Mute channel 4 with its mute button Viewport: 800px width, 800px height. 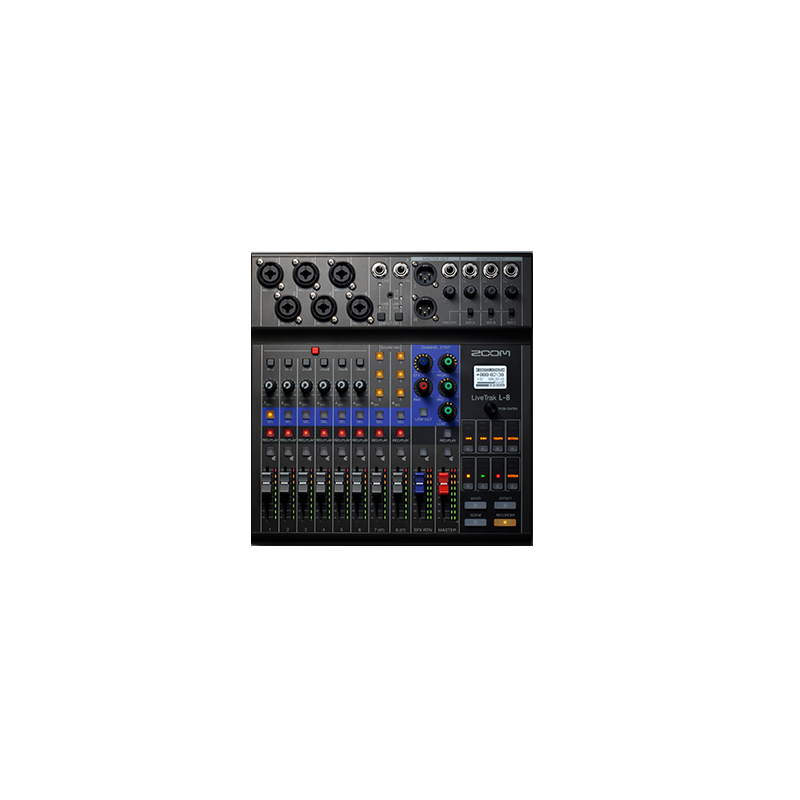tap(323, 452)
